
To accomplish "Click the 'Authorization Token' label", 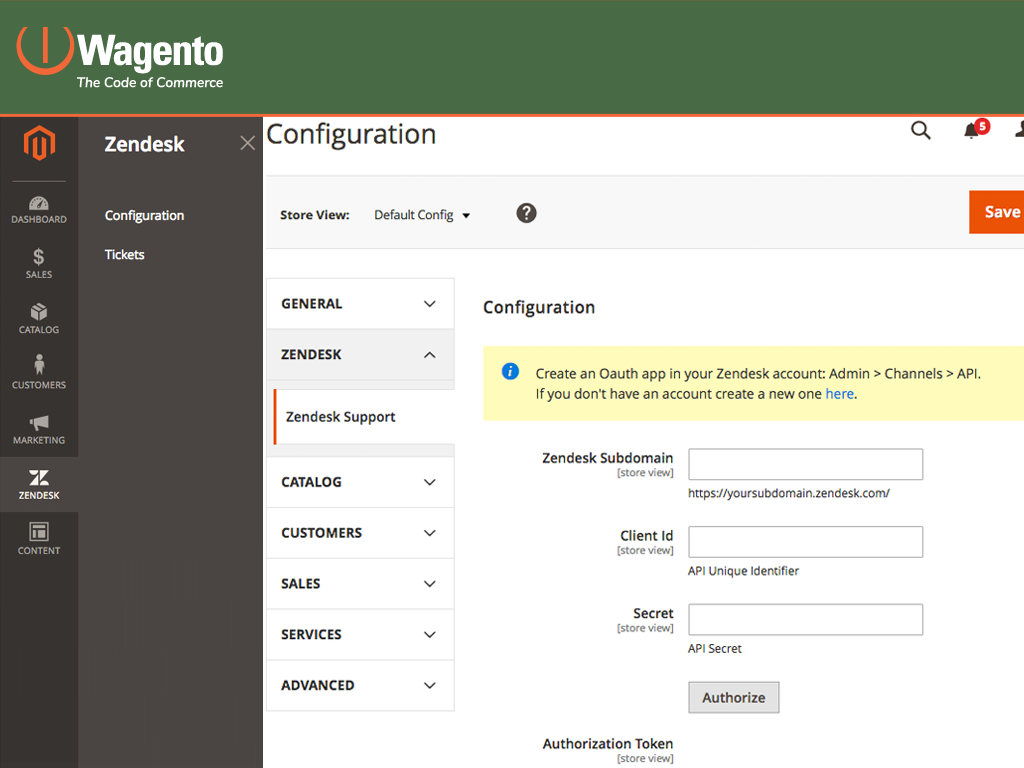I will [x=608, y=744].
